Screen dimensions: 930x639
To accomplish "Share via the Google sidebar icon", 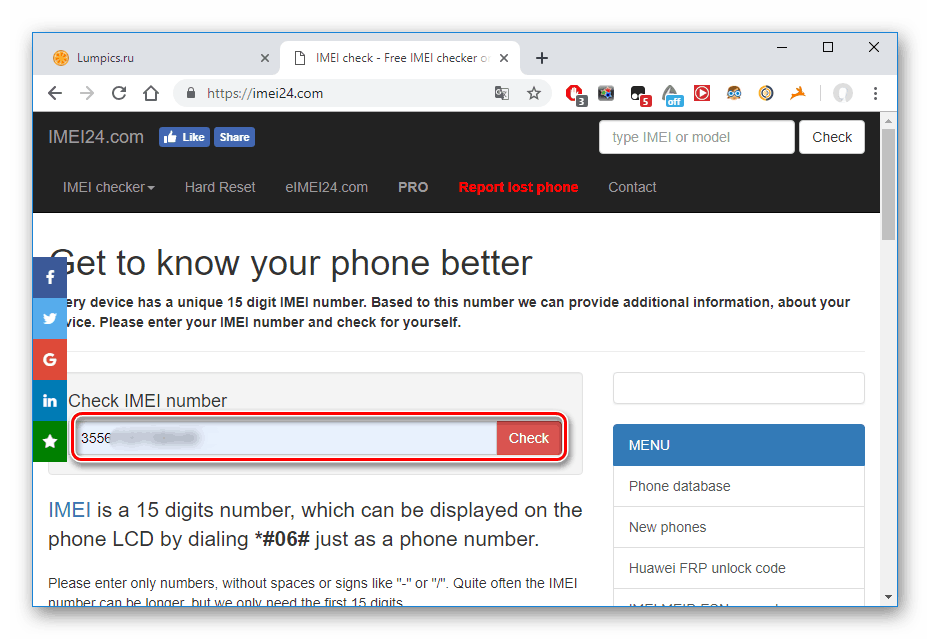I will (x=50, y=359).
